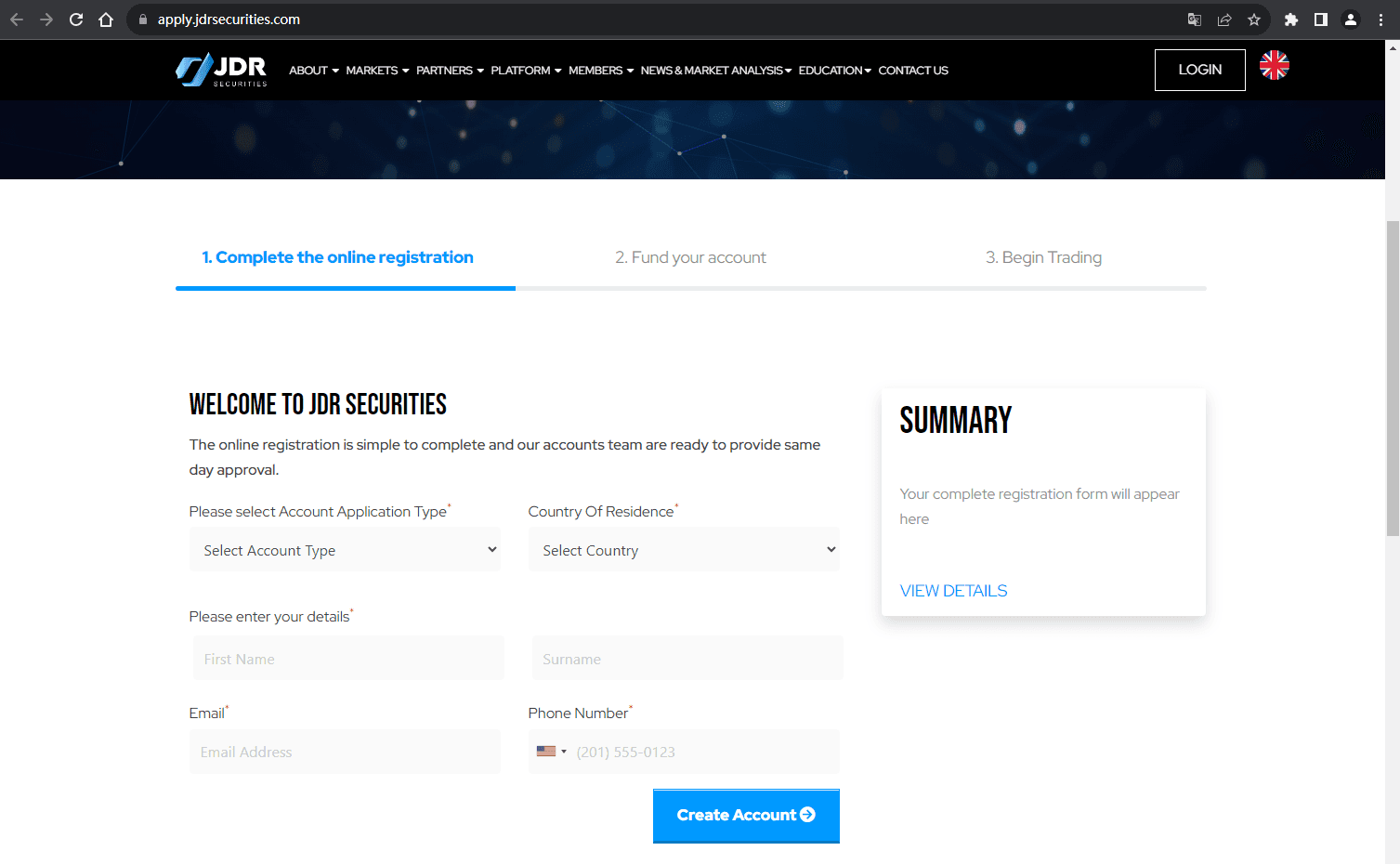The width and height of the screenshot is (1400, 864).
Task: Expand the NEWS & MARKET ANALYSIS menu
Action: tap(715, 71)
